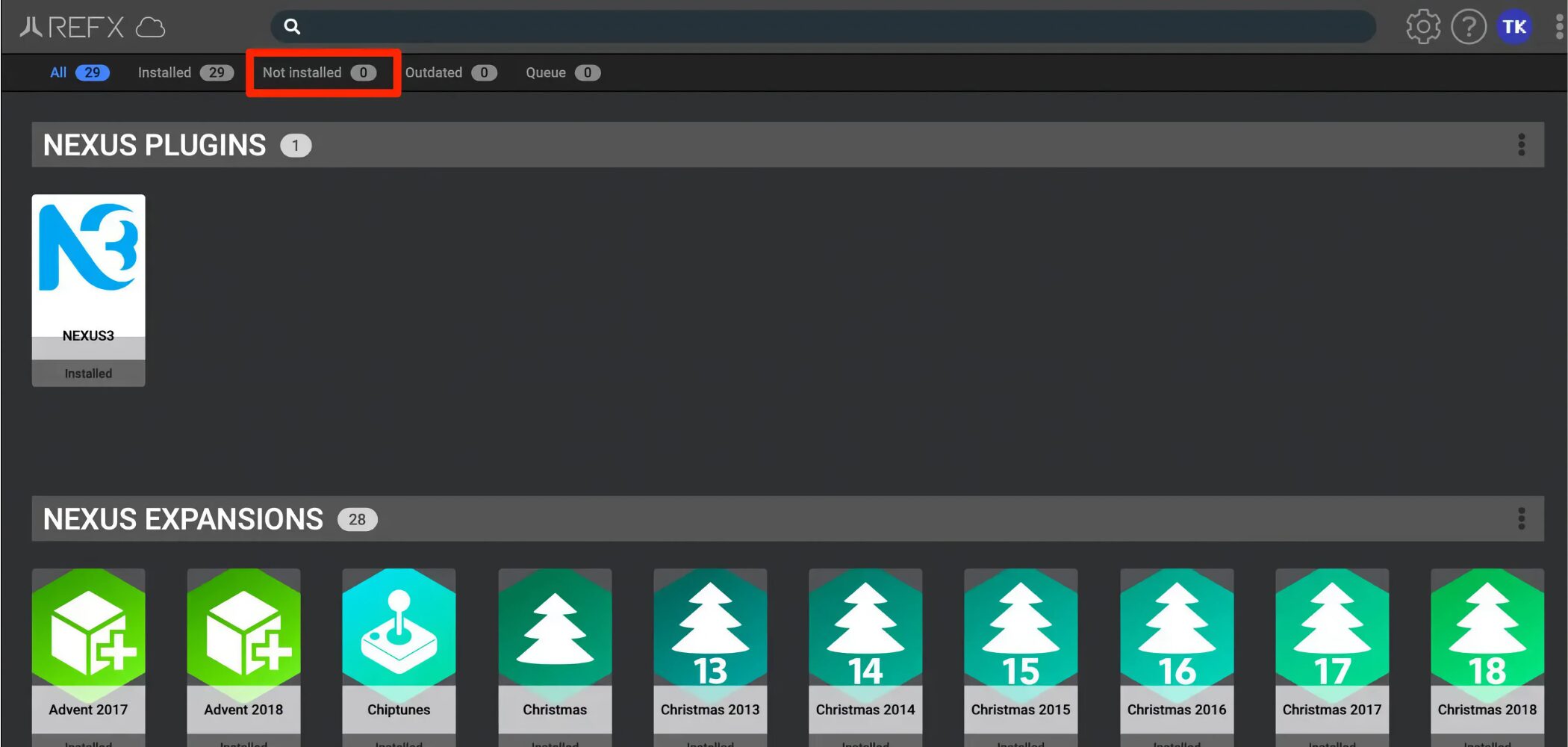
Task: Open the settings gear icon
Action: pos(1422,27)
